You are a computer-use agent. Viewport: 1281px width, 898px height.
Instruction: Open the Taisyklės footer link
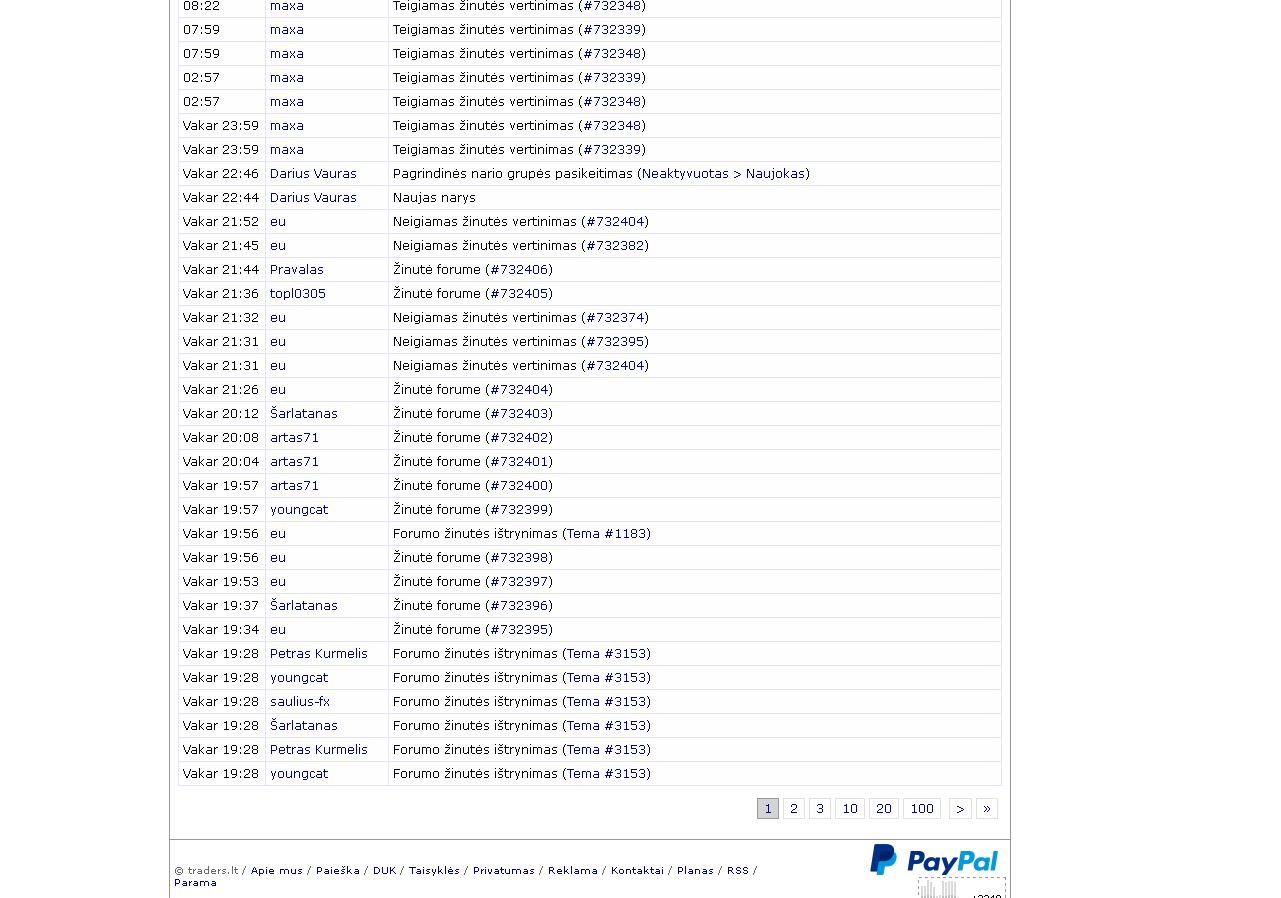(434, 871)
